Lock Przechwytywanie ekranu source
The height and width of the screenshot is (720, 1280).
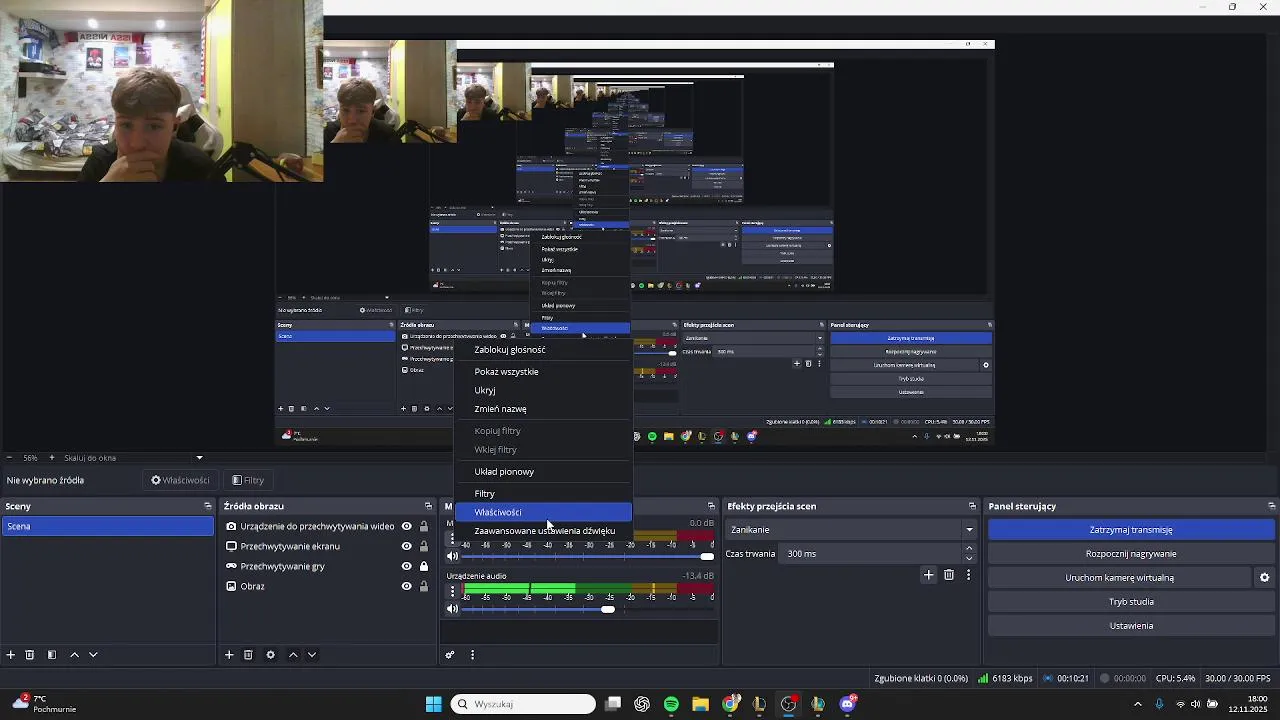coord(424,546)
